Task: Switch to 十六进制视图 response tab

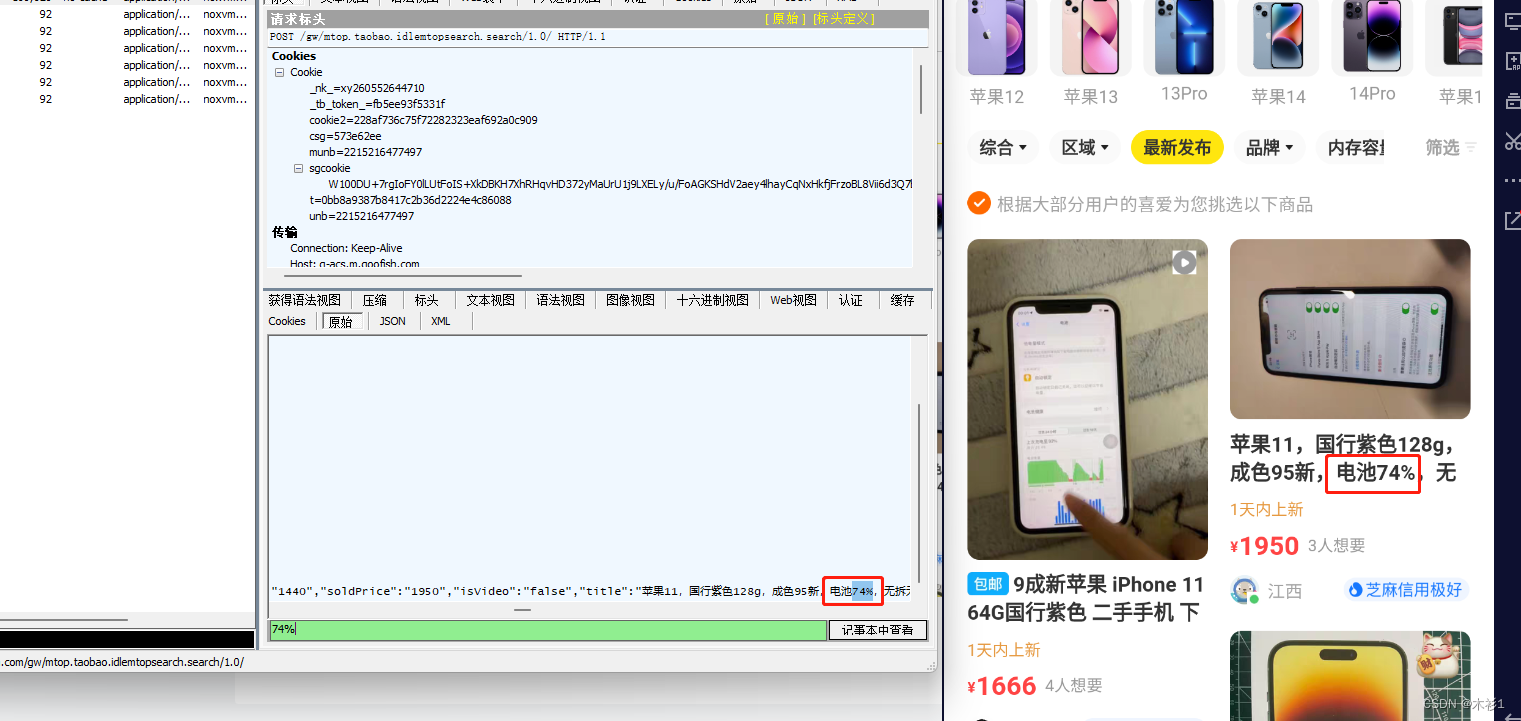Action: click(x=712, y=300)
